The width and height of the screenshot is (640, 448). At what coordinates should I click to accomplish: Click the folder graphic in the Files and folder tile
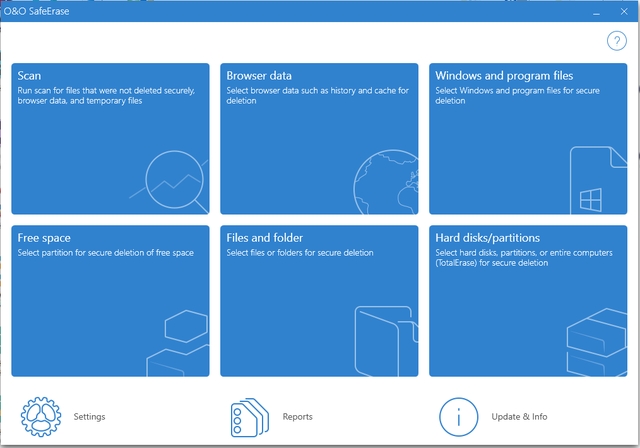pyautogui.click(x=384, y=341)
